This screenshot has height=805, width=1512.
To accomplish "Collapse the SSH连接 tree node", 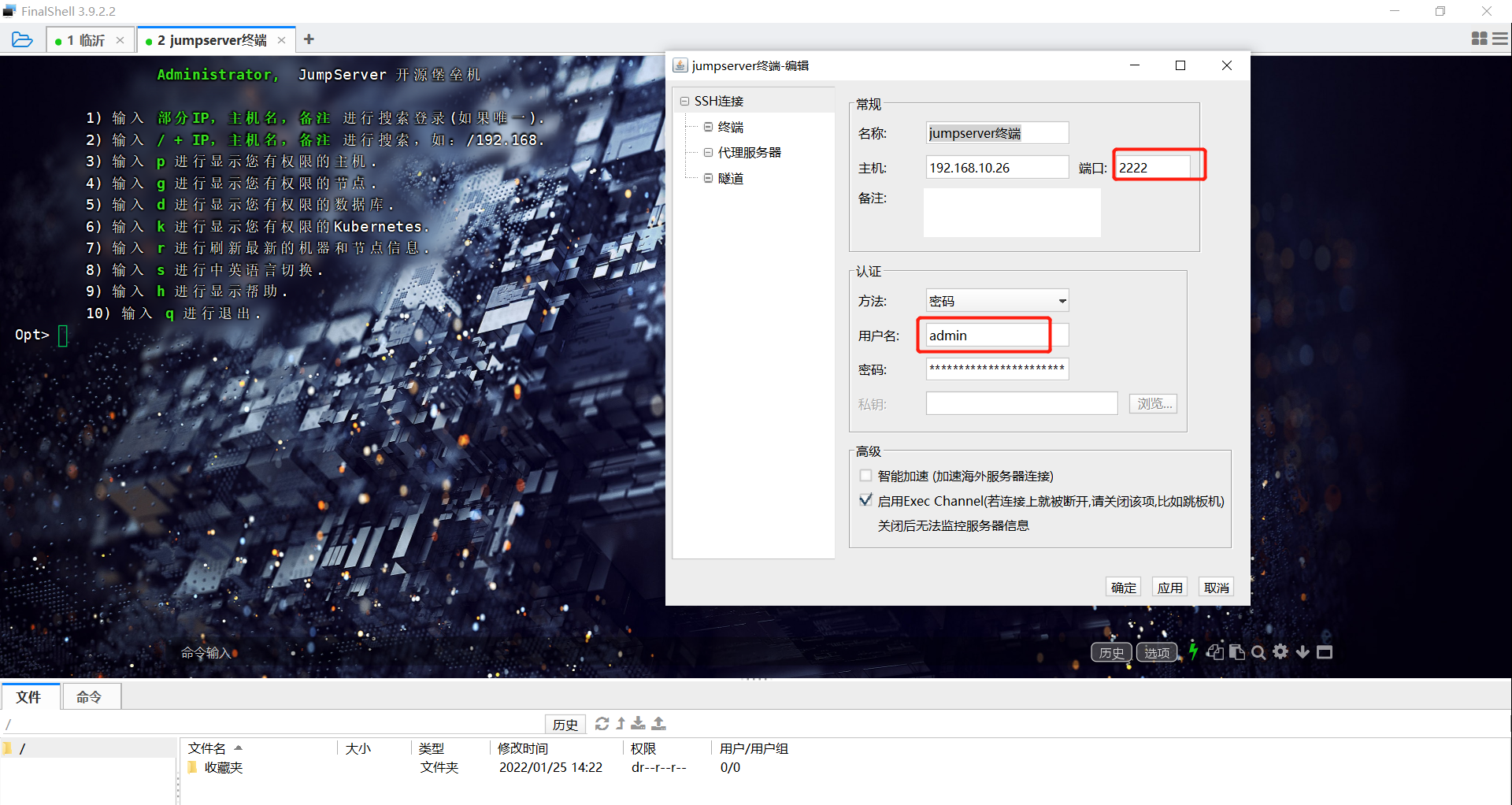I will [x=684, y=101].
